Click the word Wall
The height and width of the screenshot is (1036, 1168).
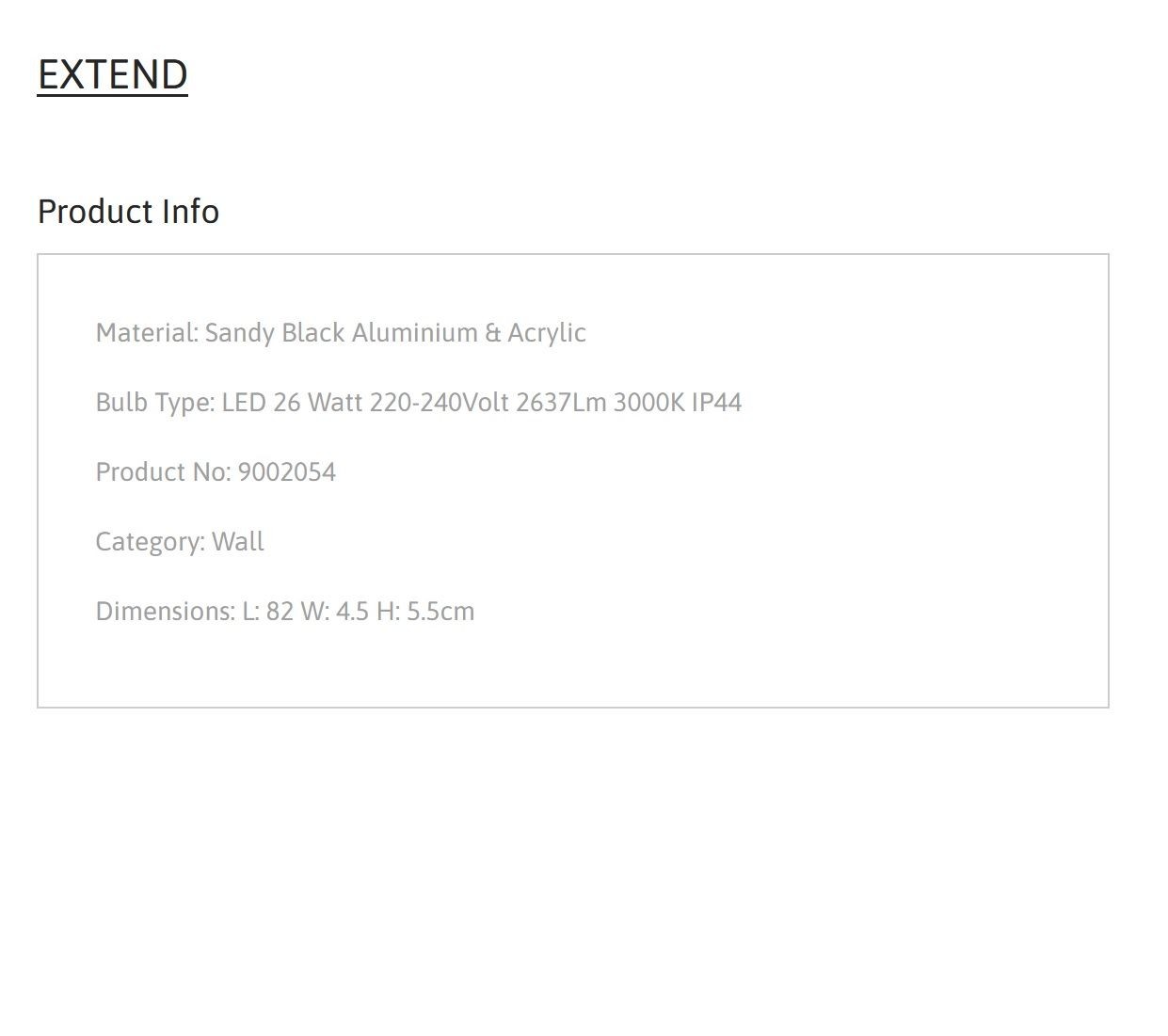[238, 542]
